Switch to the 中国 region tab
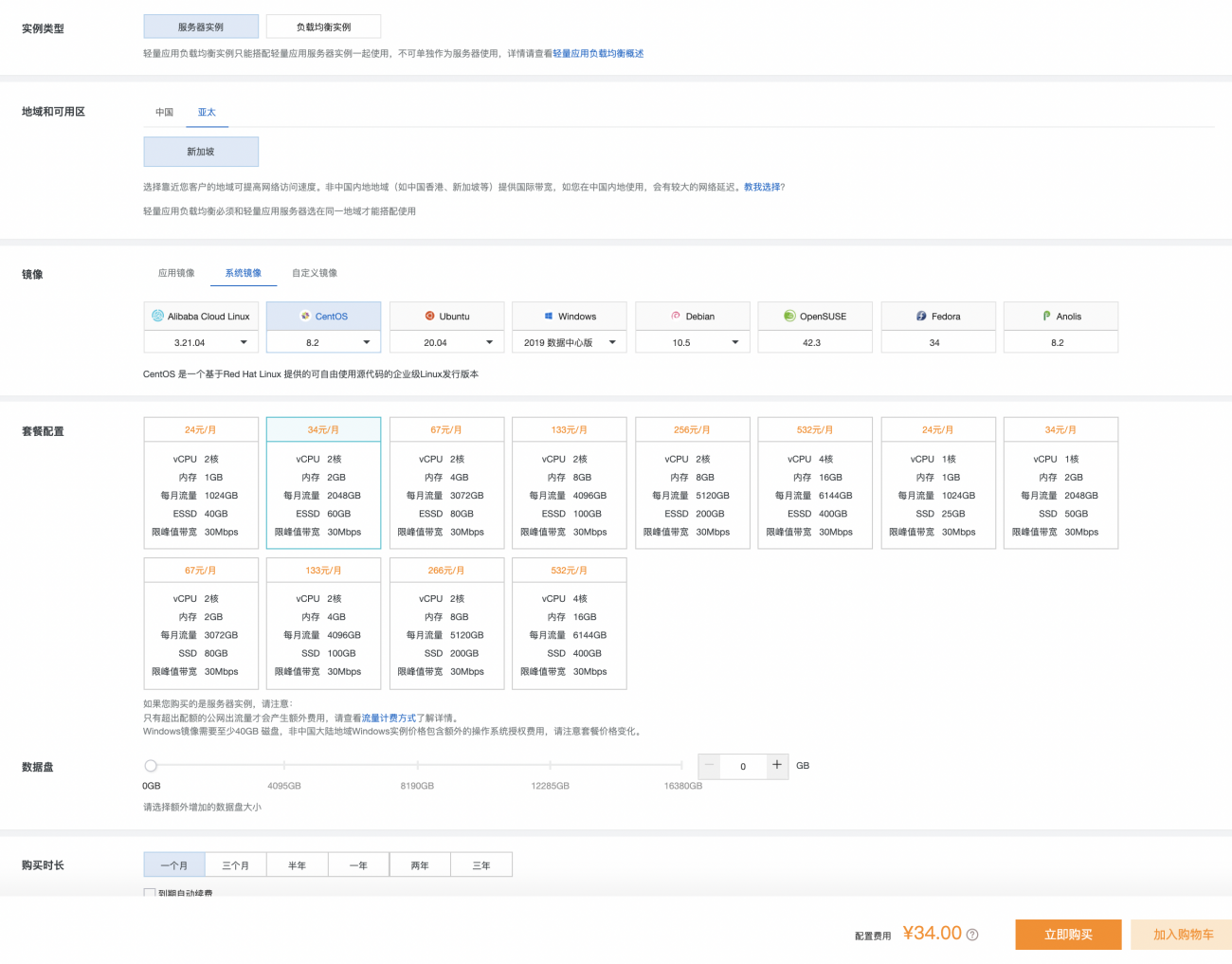This screenshot has height=964, width=1232. pos(165,112)
